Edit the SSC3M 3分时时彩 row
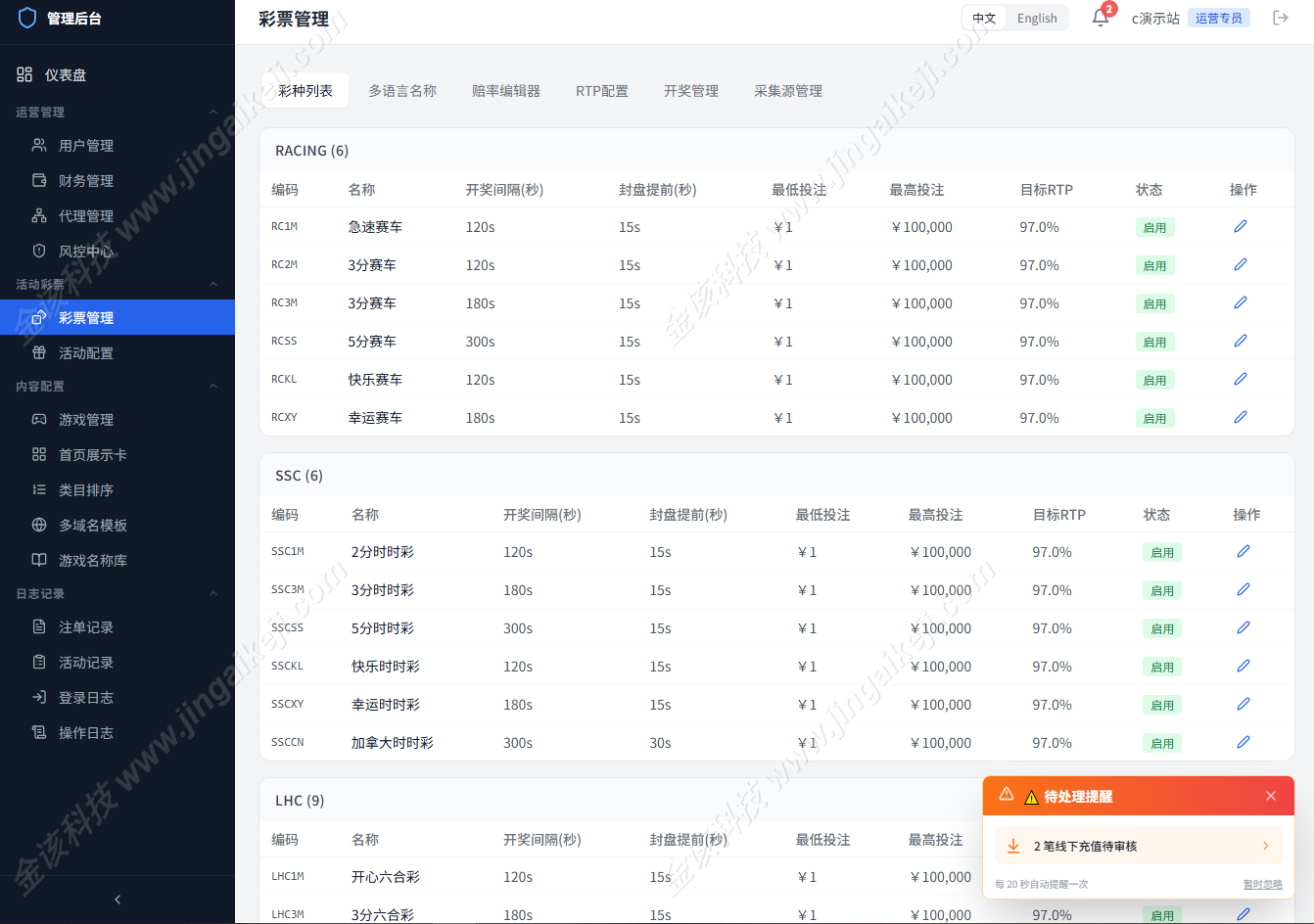1314x924 pixels. (1244, 589)
